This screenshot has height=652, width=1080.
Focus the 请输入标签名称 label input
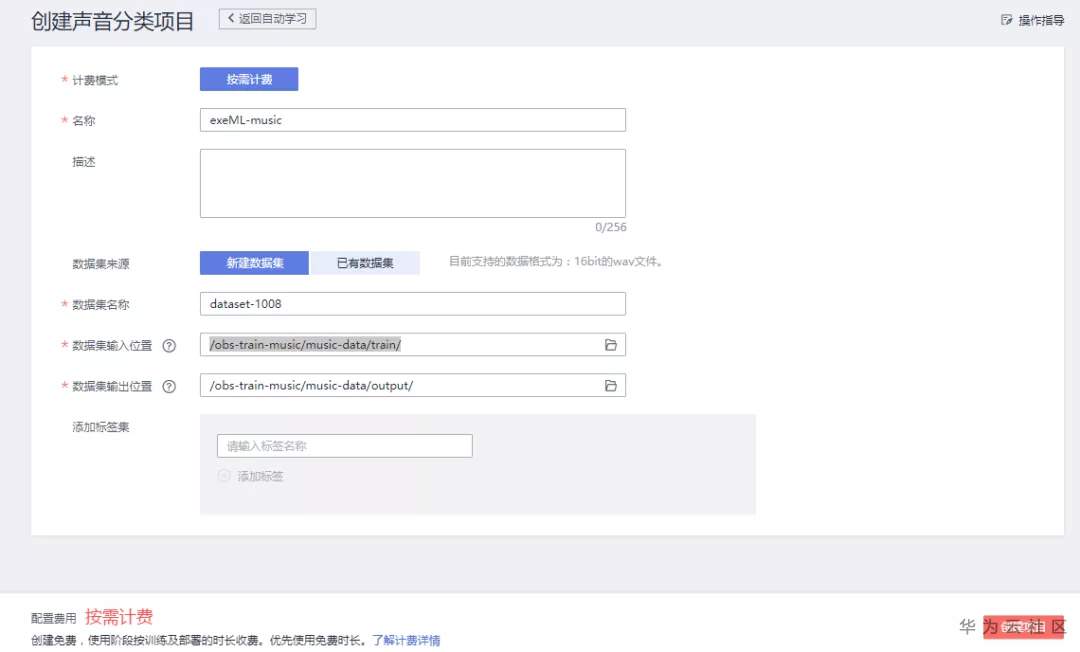(x=344, y=445)
